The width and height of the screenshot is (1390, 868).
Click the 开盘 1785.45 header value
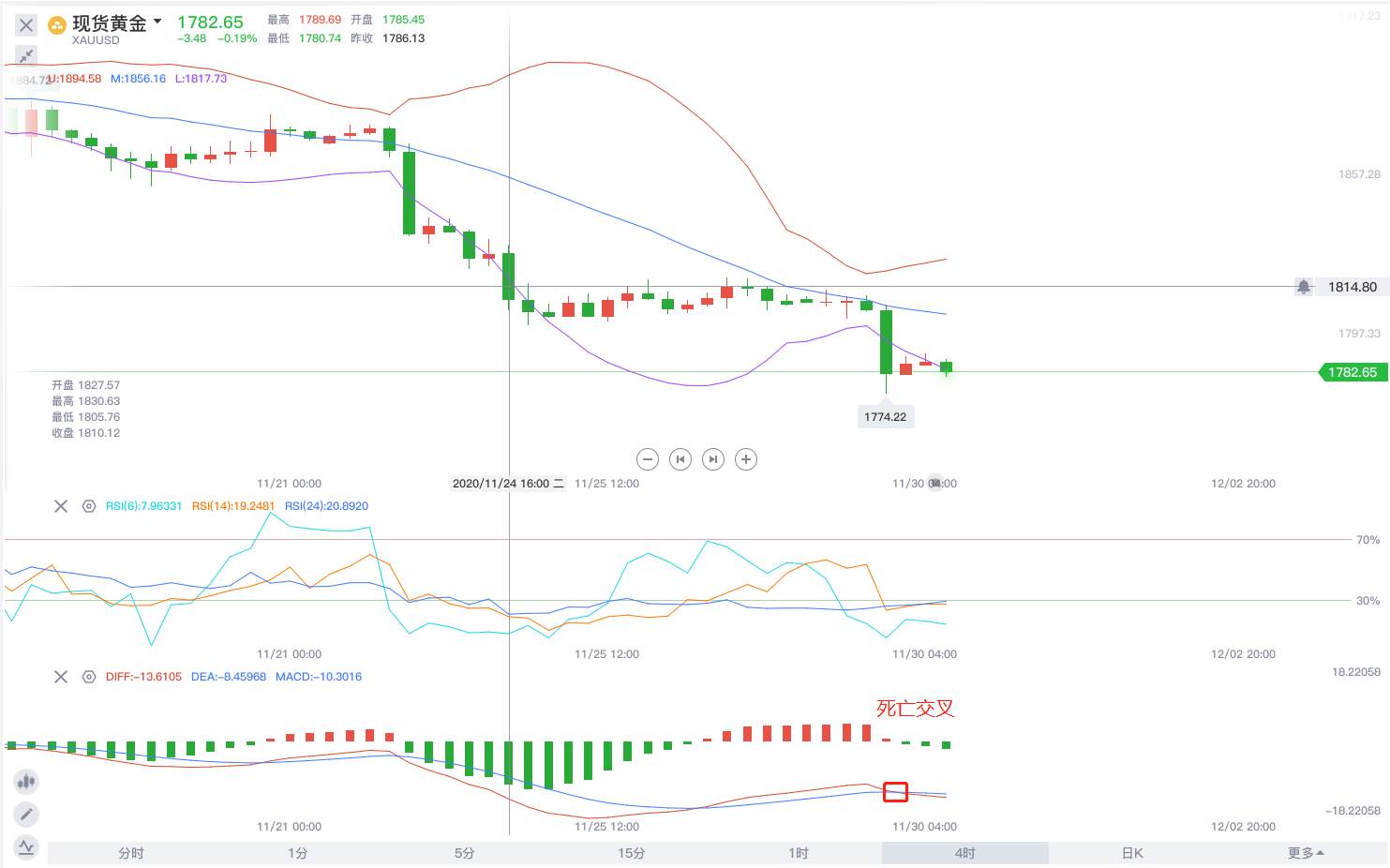[x=388, y=20]
